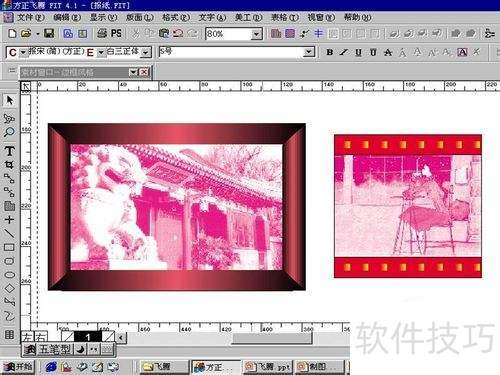This screenshot has height=375, width=500.
Task: Select the diagonal line tool
Action: (x=9, y=233)
